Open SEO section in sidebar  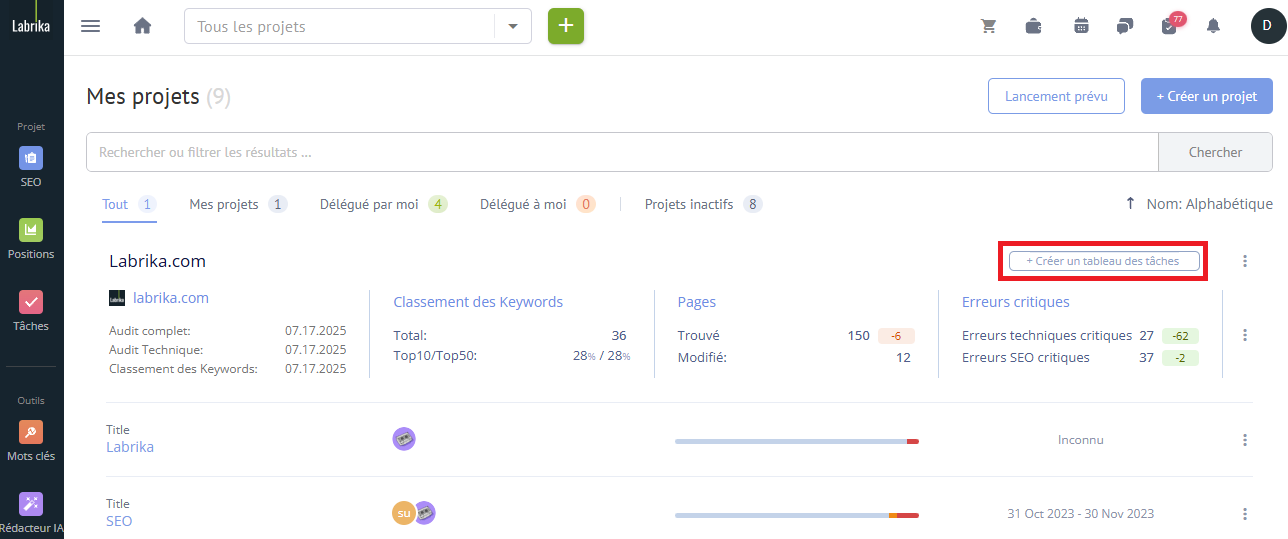click(31, 168)
